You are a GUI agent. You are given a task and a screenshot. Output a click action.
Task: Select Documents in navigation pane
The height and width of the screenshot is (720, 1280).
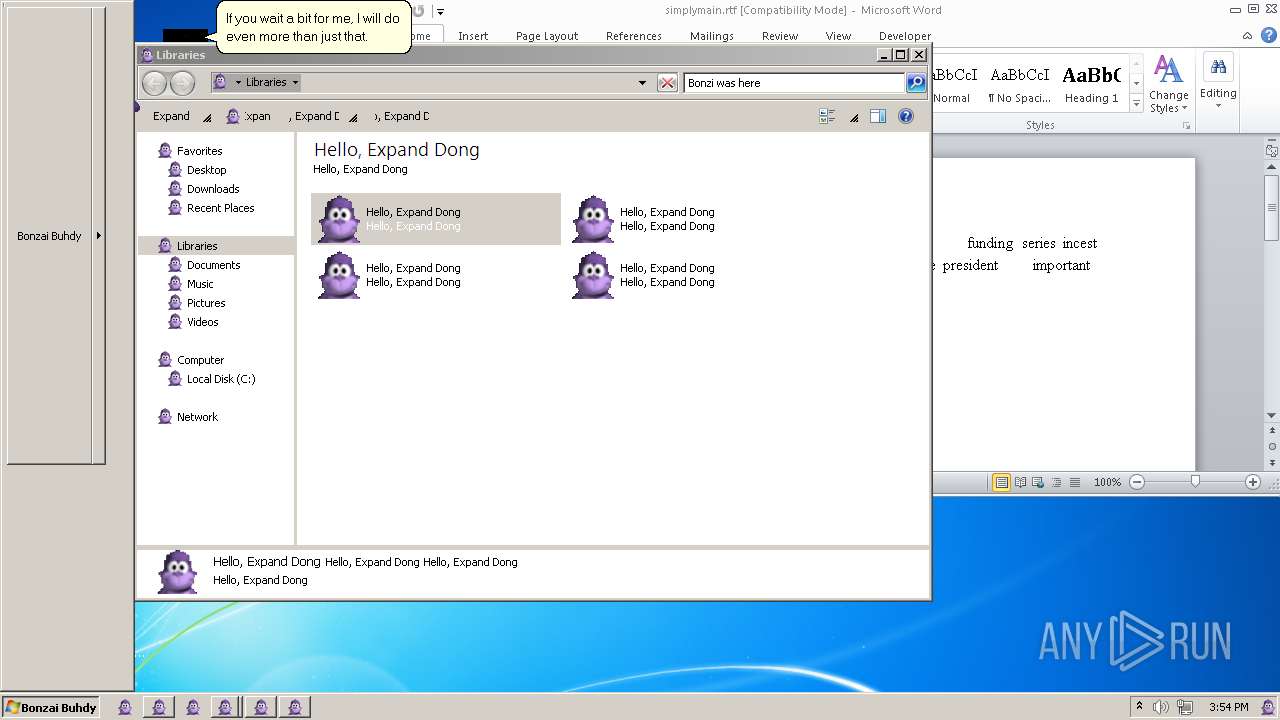tap(213, 265)
